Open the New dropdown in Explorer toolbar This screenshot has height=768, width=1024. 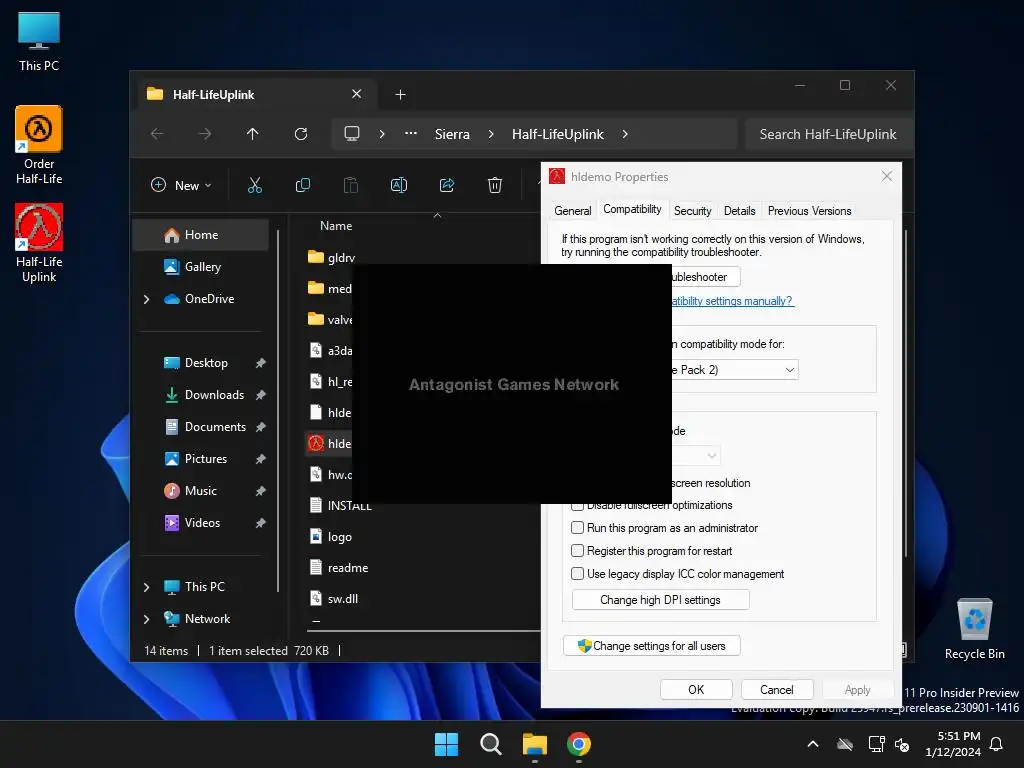coord(182,185)
